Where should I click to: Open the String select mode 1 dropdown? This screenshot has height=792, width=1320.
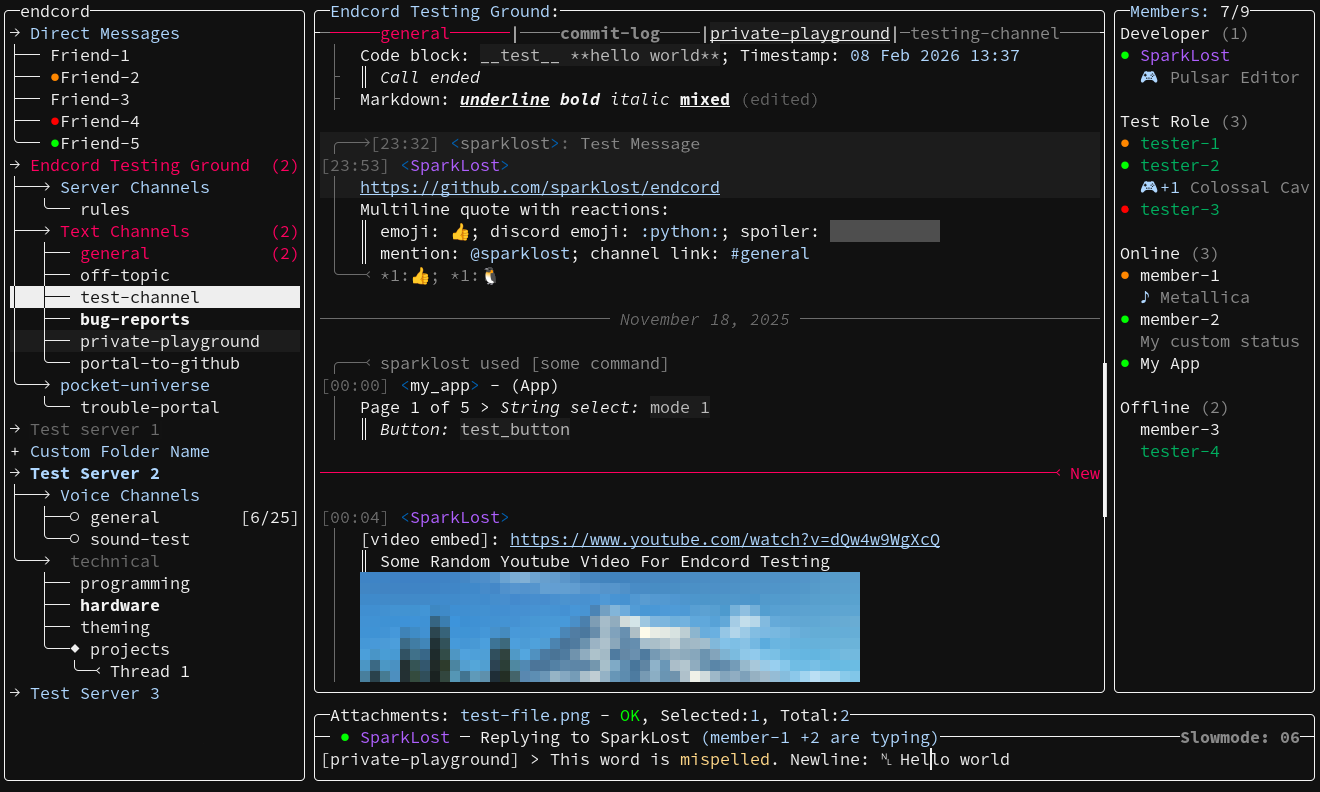click(680, 407)
